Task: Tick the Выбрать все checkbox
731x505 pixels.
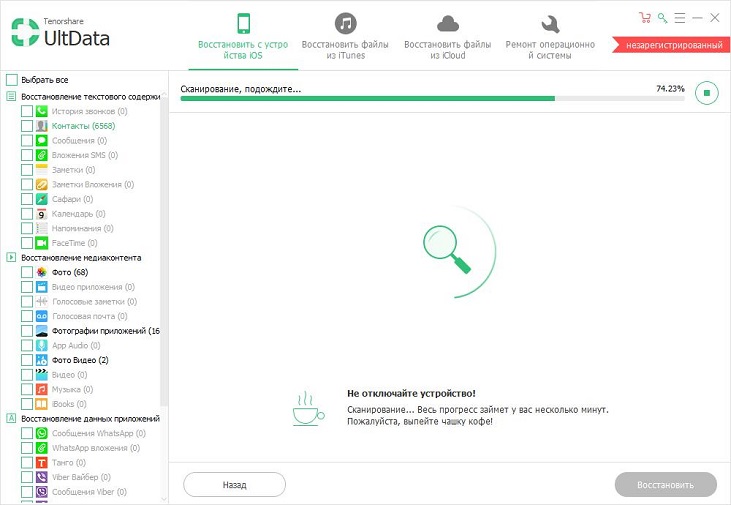Action: [x=12, y=80]
